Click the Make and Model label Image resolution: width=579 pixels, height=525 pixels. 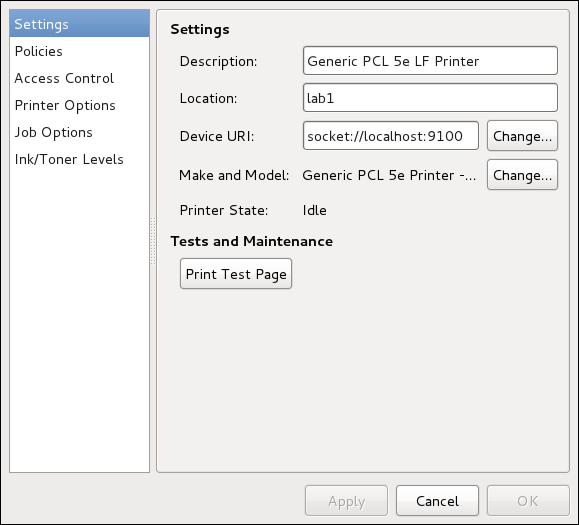[x=234, y=175]
